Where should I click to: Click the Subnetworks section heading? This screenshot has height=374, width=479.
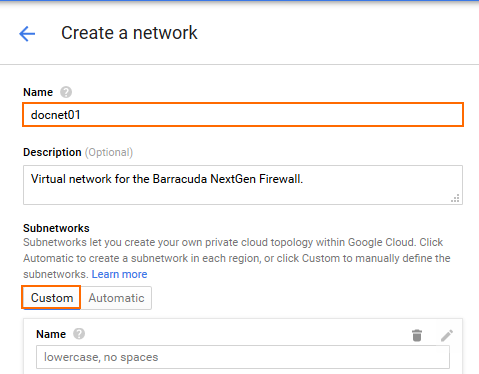56,228
